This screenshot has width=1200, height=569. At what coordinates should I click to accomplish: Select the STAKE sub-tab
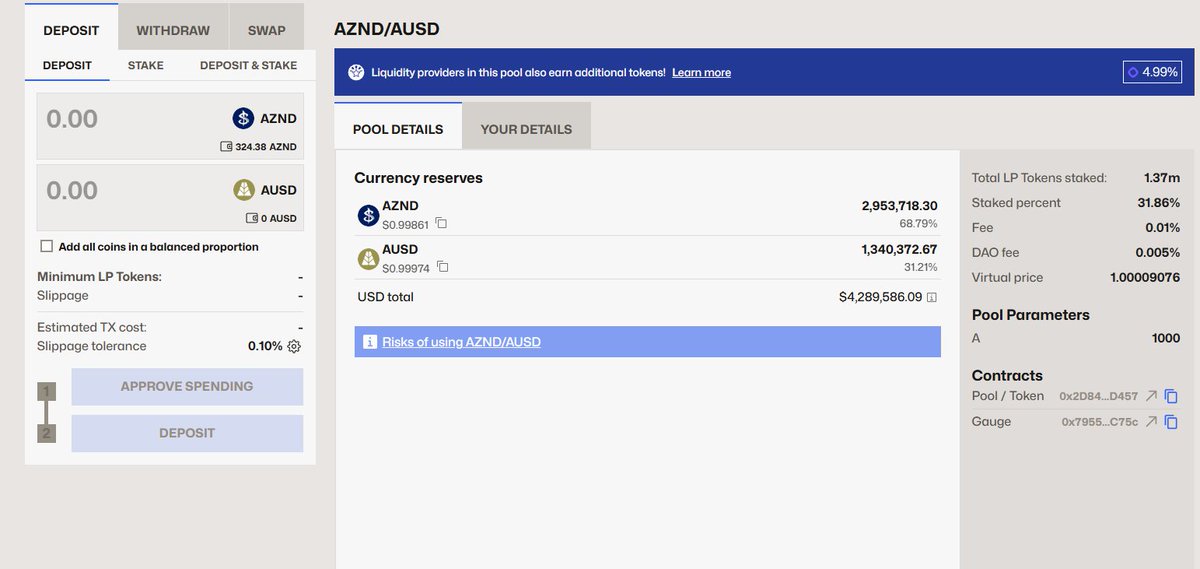(146, 65)
